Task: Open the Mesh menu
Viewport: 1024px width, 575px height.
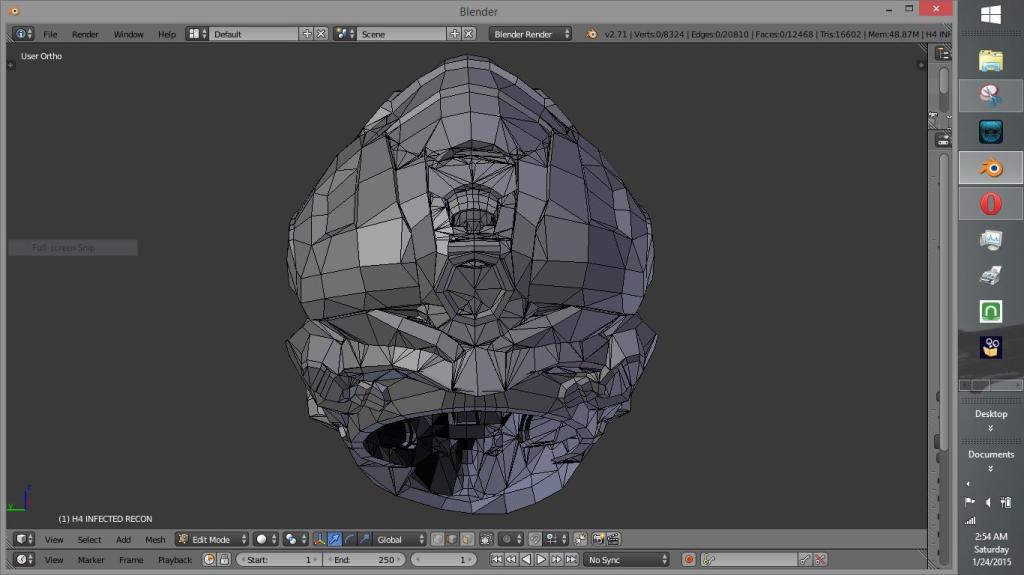Action: 155,539
